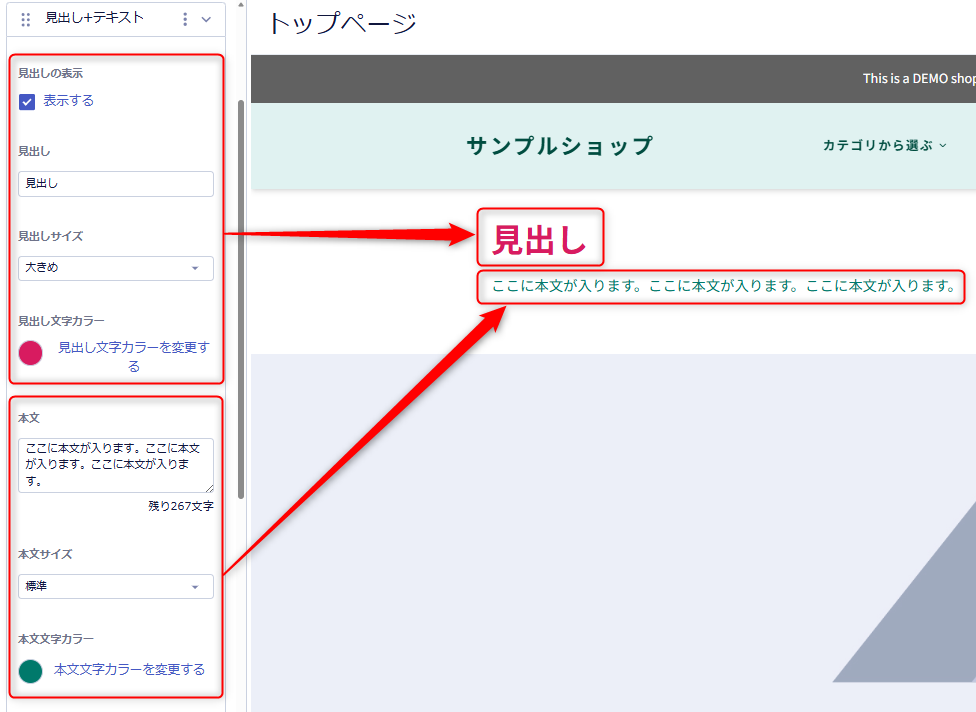Open the three-dot menu for 見出し+テキスト
This screenshot has width=976, height=712.
point(185,19)
